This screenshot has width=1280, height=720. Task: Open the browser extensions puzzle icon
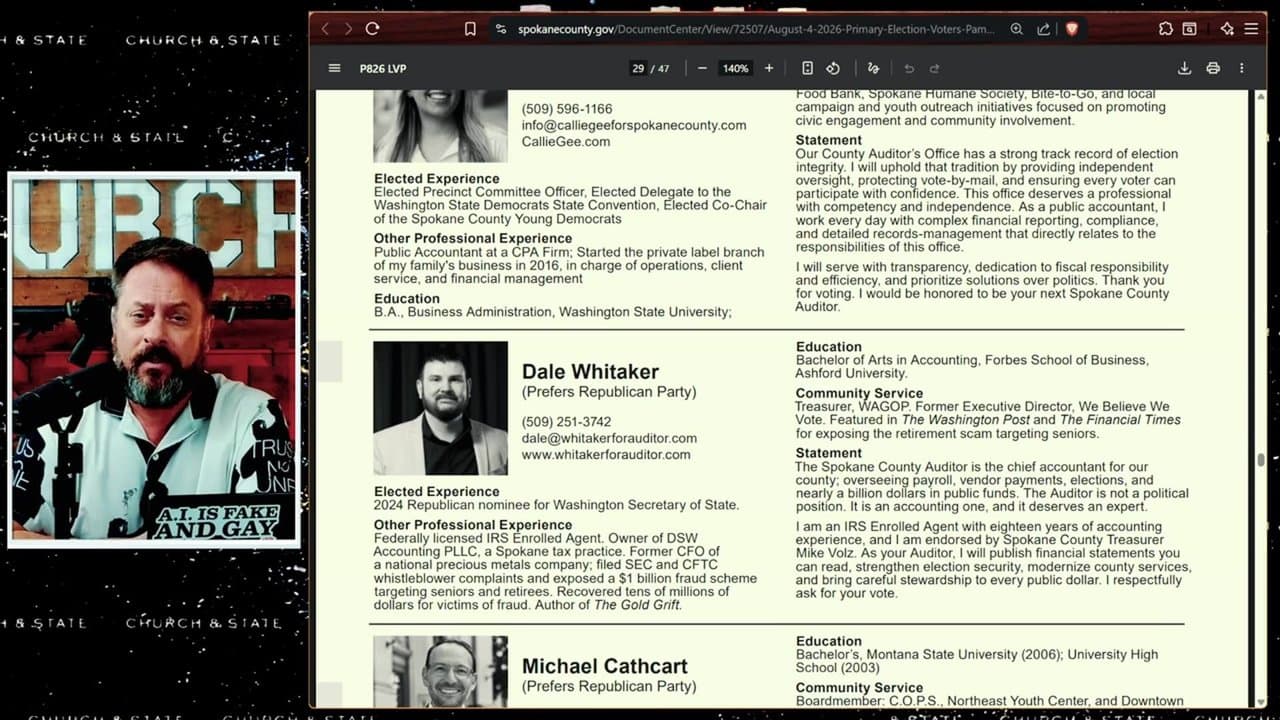[1164, 29]
